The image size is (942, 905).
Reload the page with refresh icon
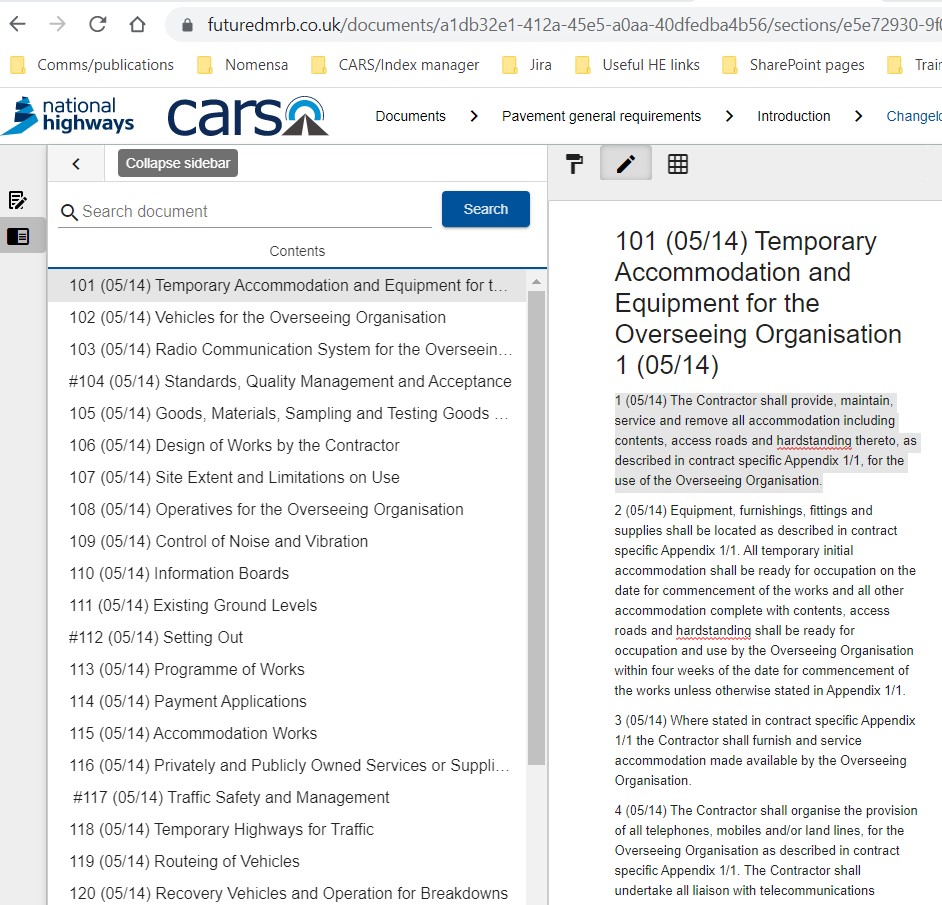(97, 24)
